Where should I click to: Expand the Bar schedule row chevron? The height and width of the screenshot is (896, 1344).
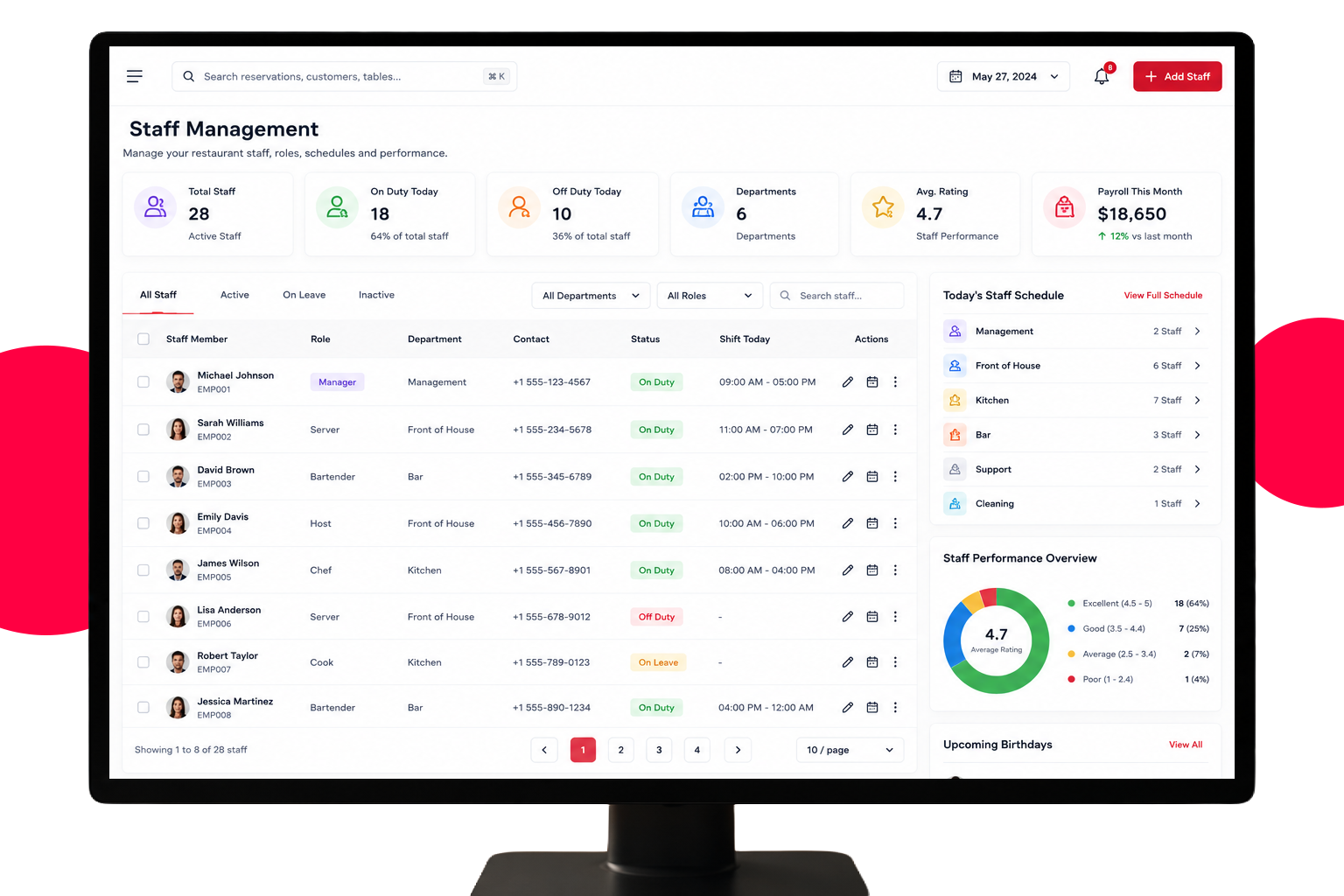1198,435
